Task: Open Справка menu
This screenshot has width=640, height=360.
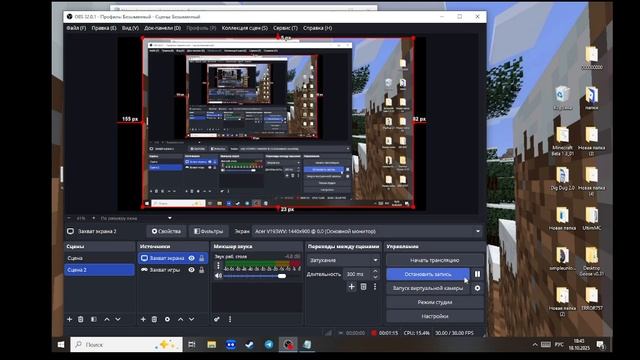Action: [x=318, y=28]
